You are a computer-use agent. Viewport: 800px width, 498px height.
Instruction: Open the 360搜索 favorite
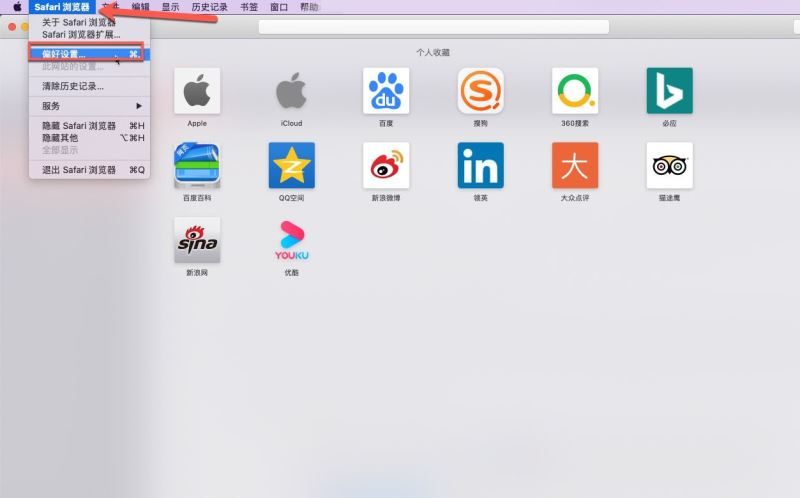(x=575, y=91)
